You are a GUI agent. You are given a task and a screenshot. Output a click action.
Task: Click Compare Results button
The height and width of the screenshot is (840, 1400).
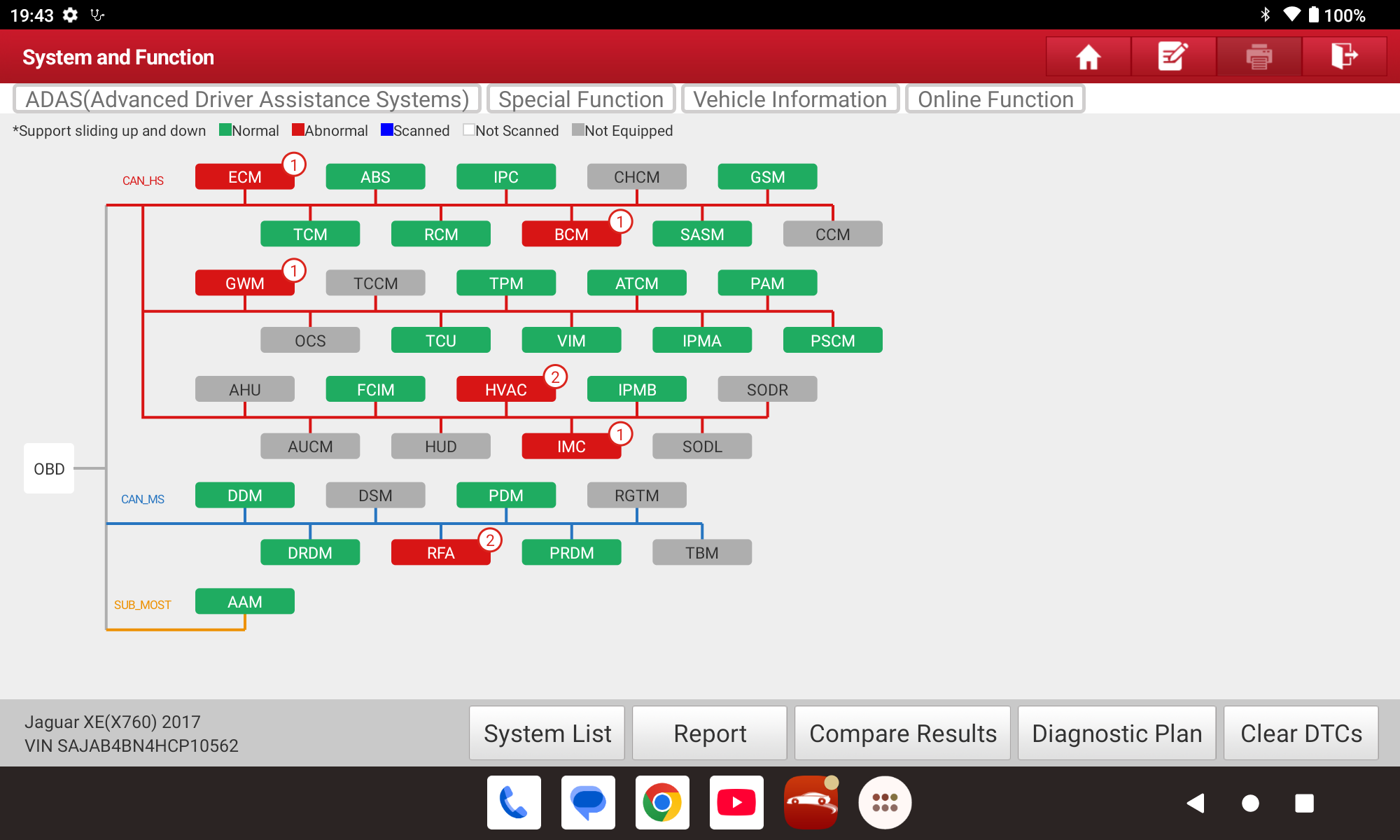[x=902, y=733]
